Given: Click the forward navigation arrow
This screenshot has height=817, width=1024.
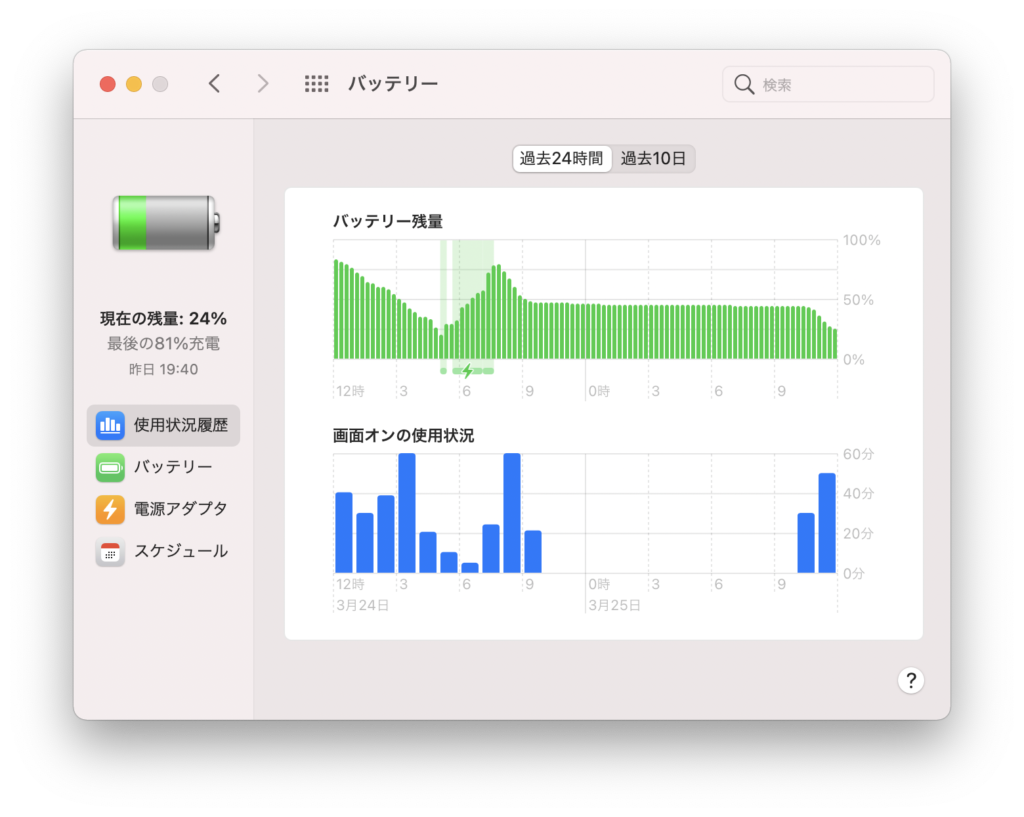Looking at the screenshot, I should tap(263, 84).
